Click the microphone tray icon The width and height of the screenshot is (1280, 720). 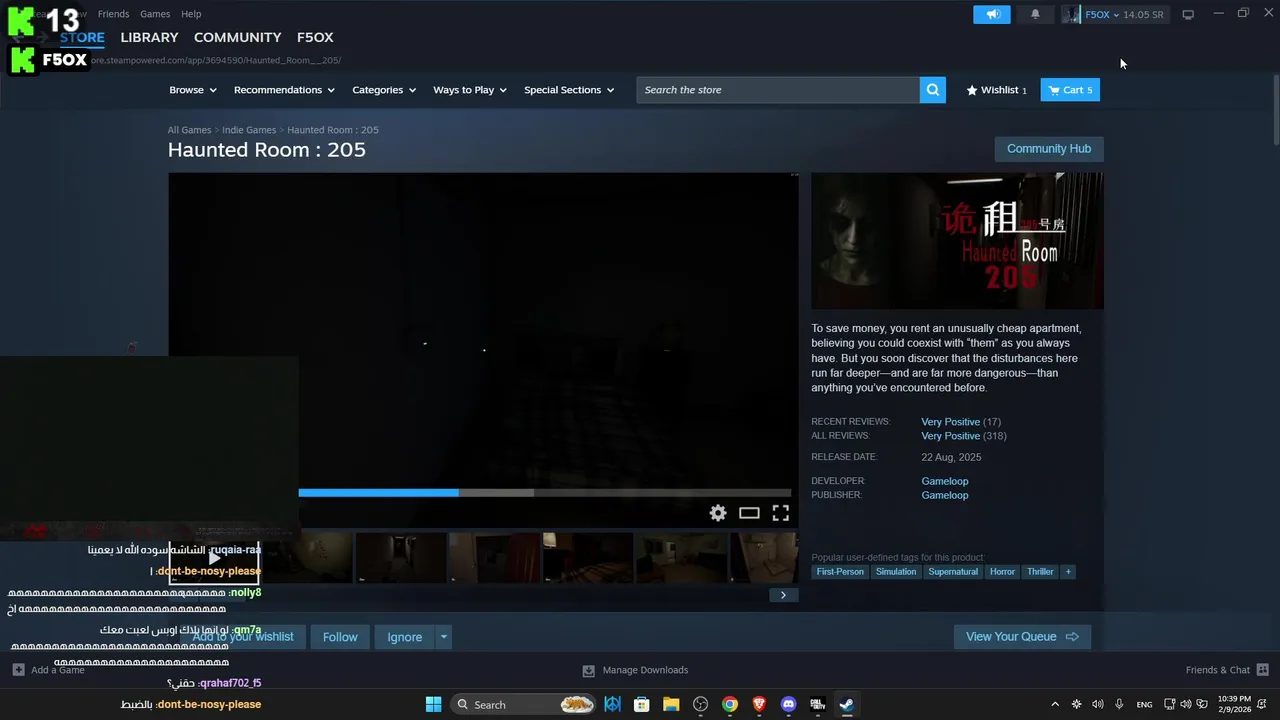(x=1119, y=704)
